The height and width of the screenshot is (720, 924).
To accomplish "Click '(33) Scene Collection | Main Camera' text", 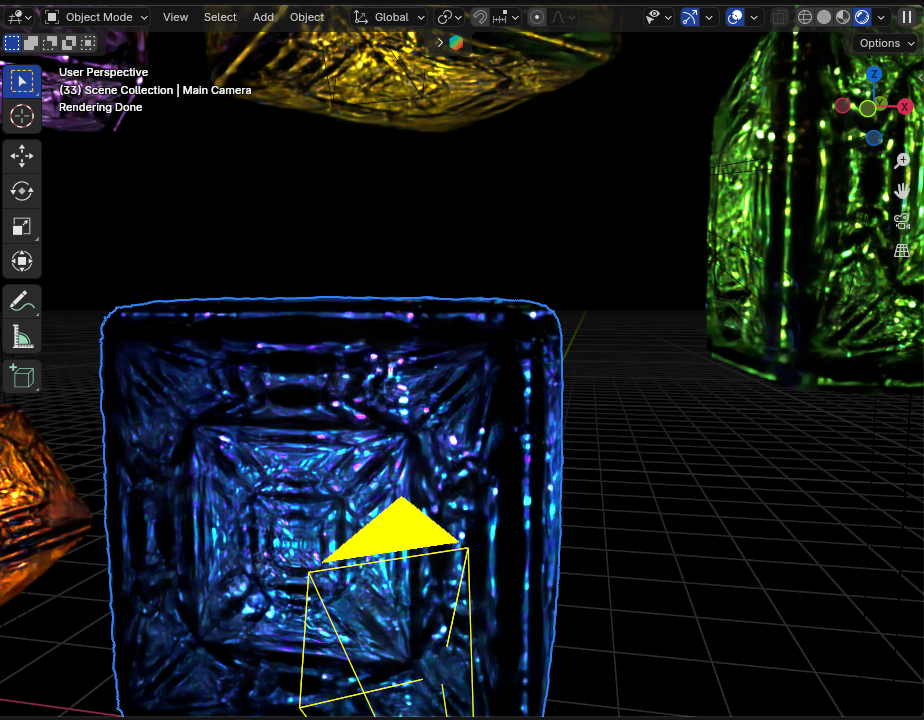I will [x=155, y=90].
